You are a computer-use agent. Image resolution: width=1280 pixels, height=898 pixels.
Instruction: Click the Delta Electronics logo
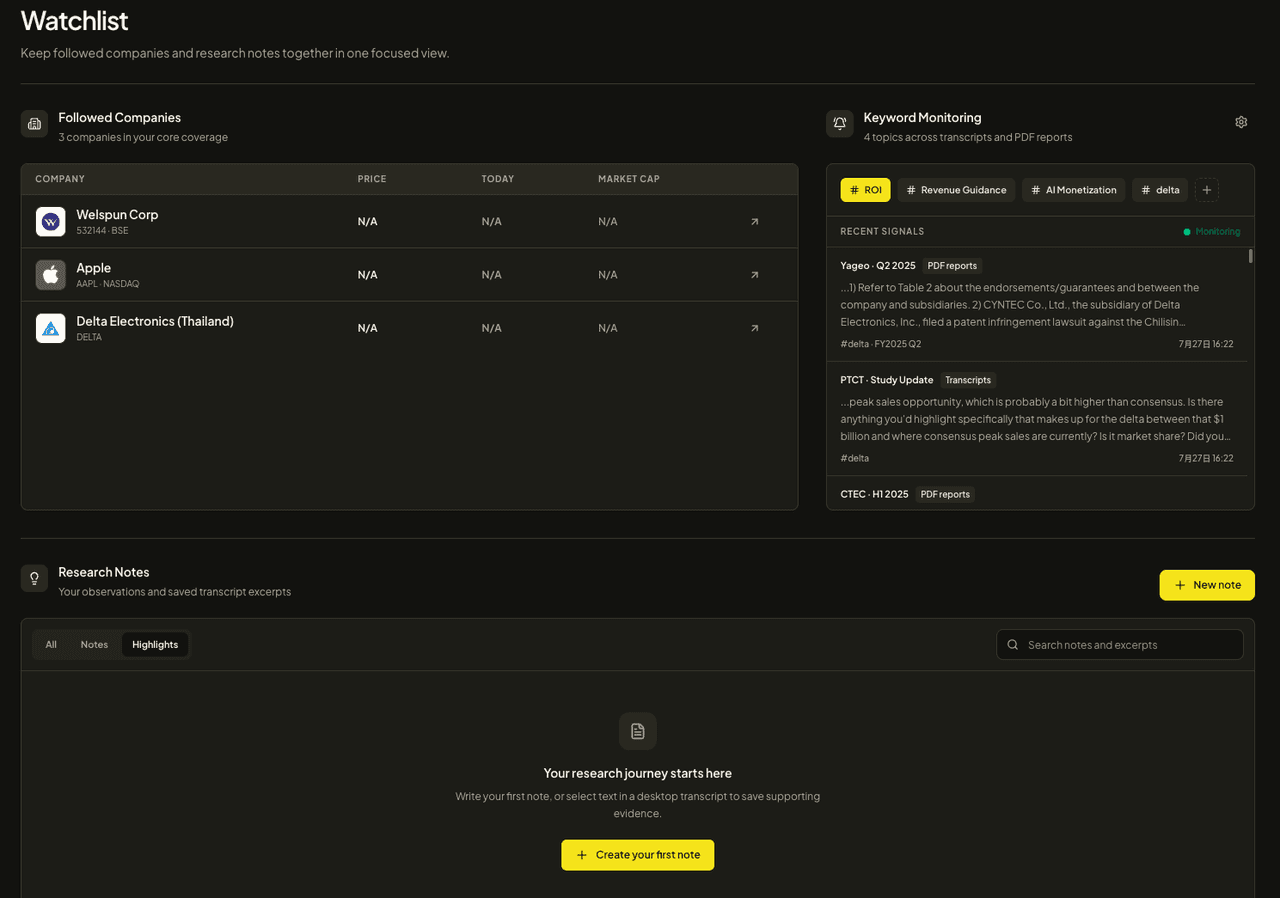[51, 328]
